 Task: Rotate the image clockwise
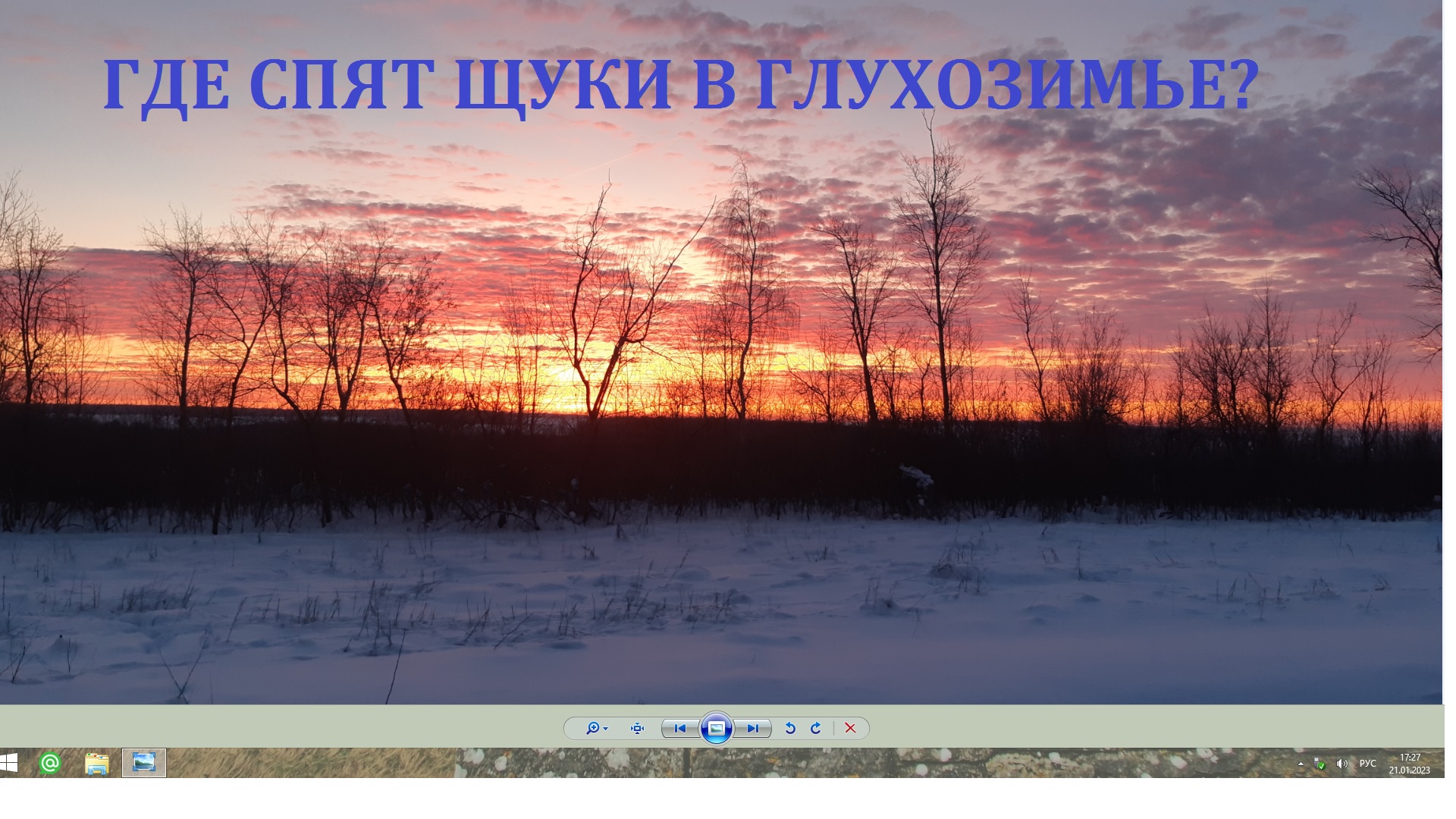[816, 729]
